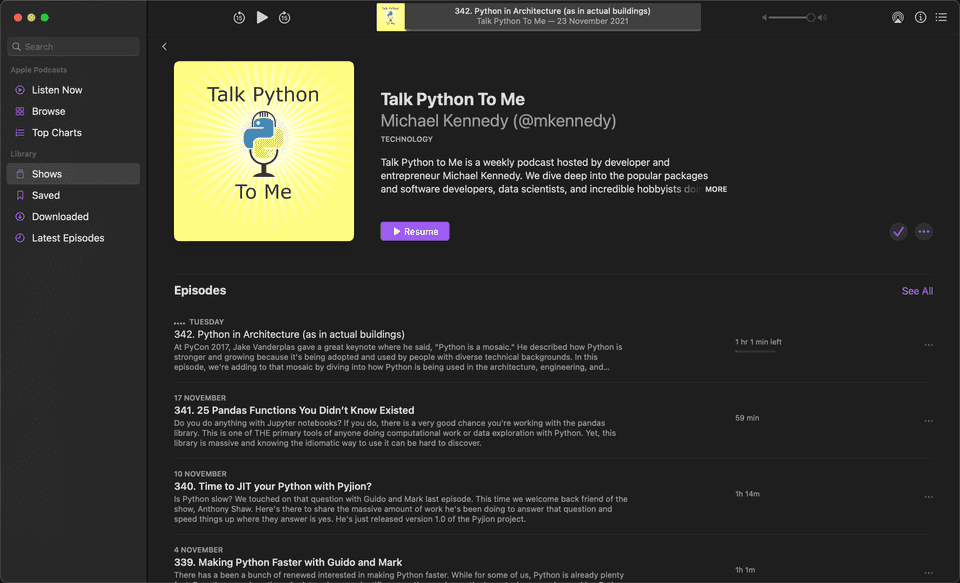The width and height of the screenshot is (960, 583).
Task: Click '1 hr 1 min left' duration
Action: tap(758, 342)
